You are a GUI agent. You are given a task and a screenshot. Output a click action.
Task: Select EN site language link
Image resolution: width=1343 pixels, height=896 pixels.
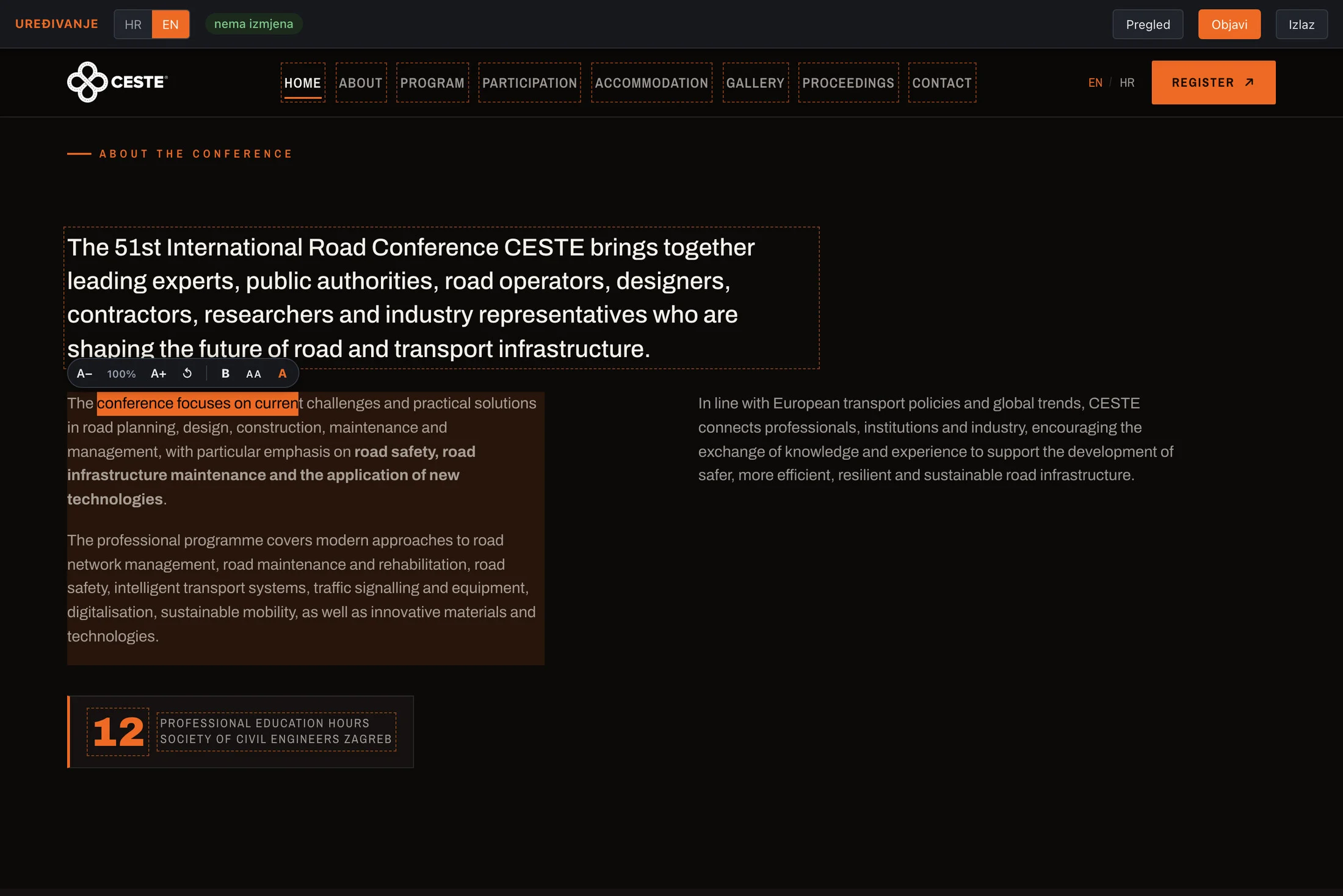(x=1095, y=82)
